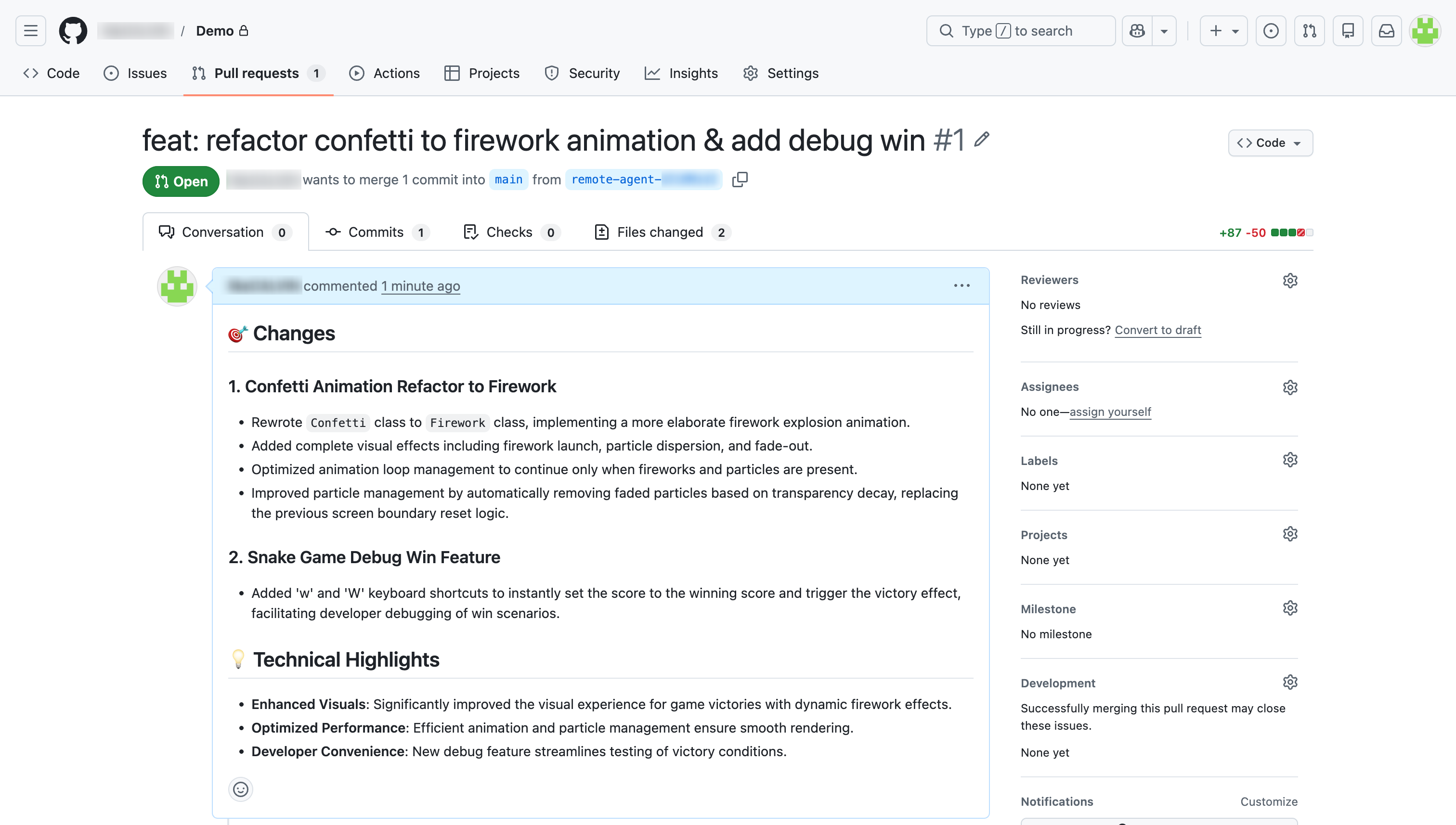Open the Projects sidebar gear settings
Viewport: 1456px width, 825px height.
tap(1290, 534)
